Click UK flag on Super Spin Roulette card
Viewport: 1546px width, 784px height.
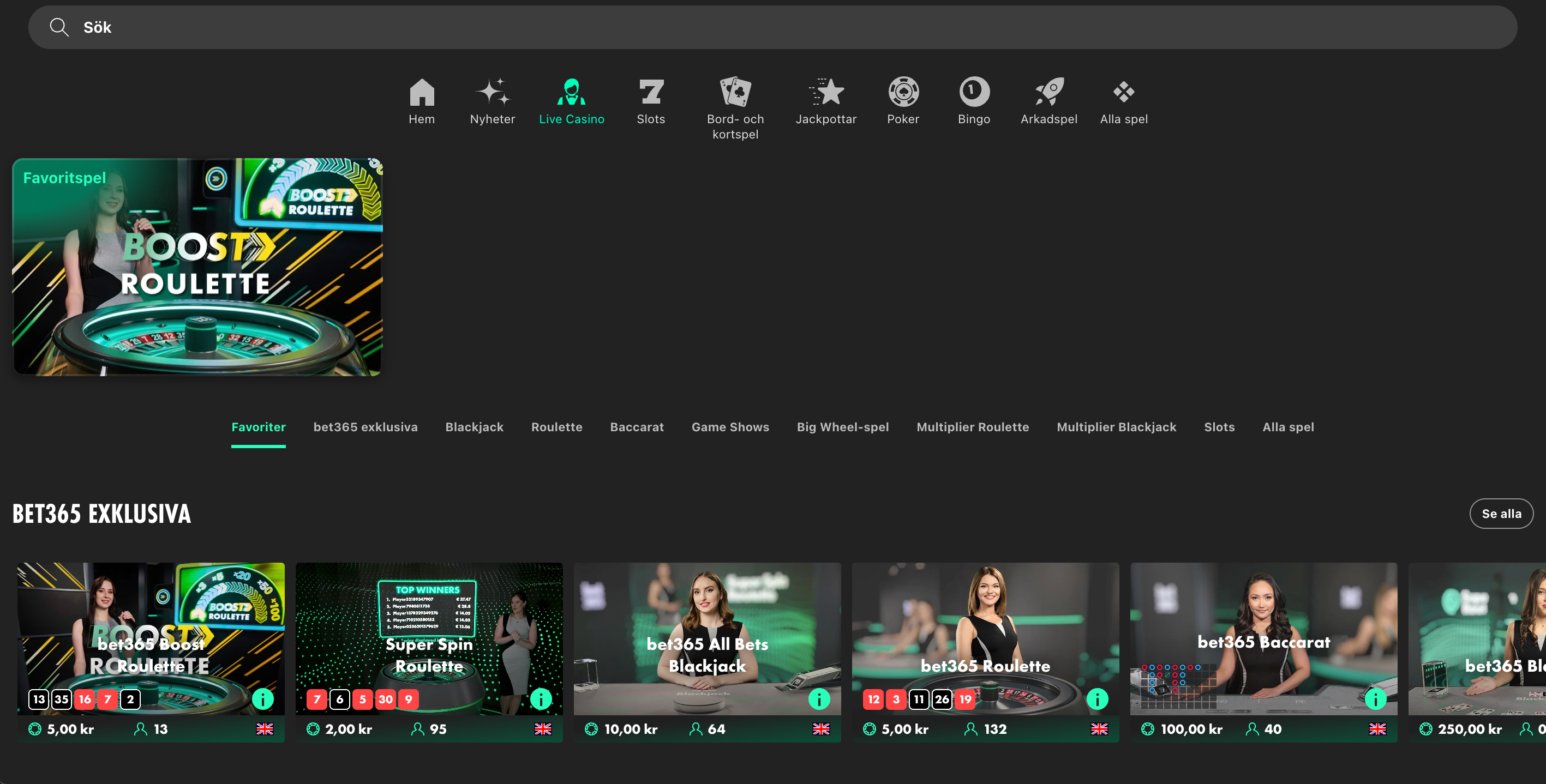543,729
